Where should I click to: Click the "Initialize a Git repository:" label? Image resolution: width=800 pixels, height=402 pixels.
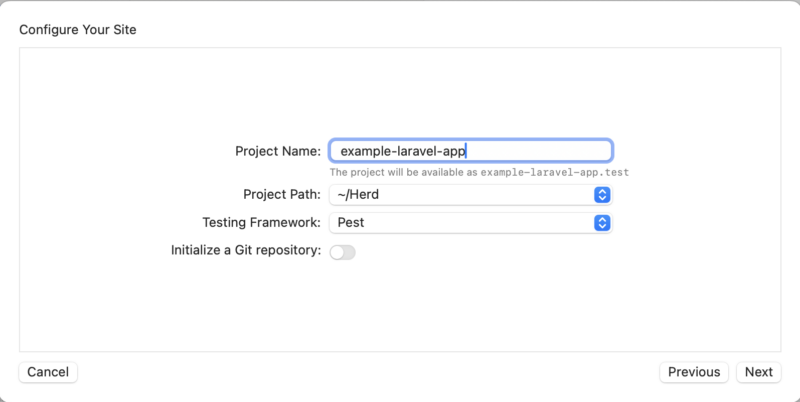(x=246, y=251)
